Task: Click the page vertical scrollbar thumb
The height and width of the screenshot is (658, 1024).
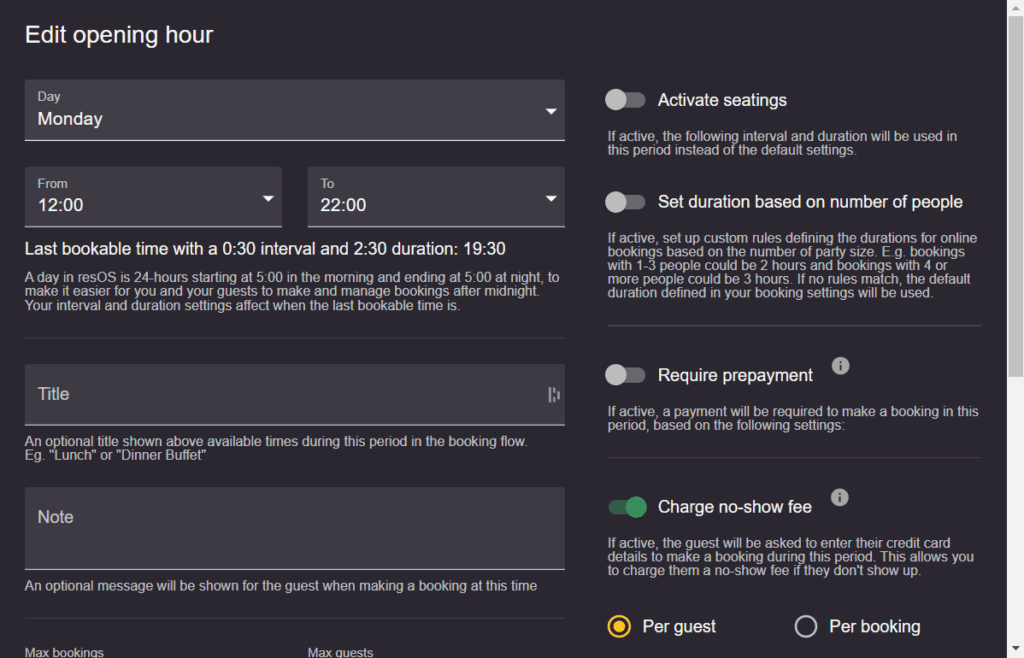Action: click(x=1016, y=196)
